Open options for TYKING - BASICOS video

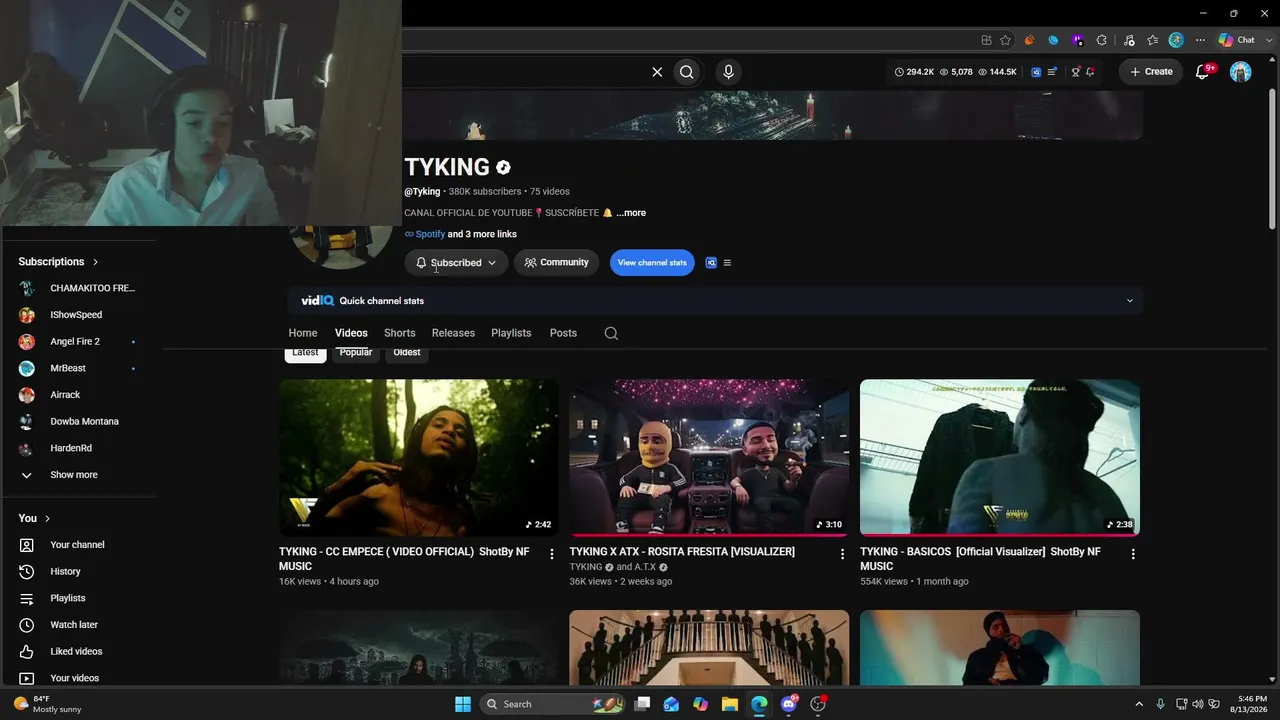coord(1132,554)
